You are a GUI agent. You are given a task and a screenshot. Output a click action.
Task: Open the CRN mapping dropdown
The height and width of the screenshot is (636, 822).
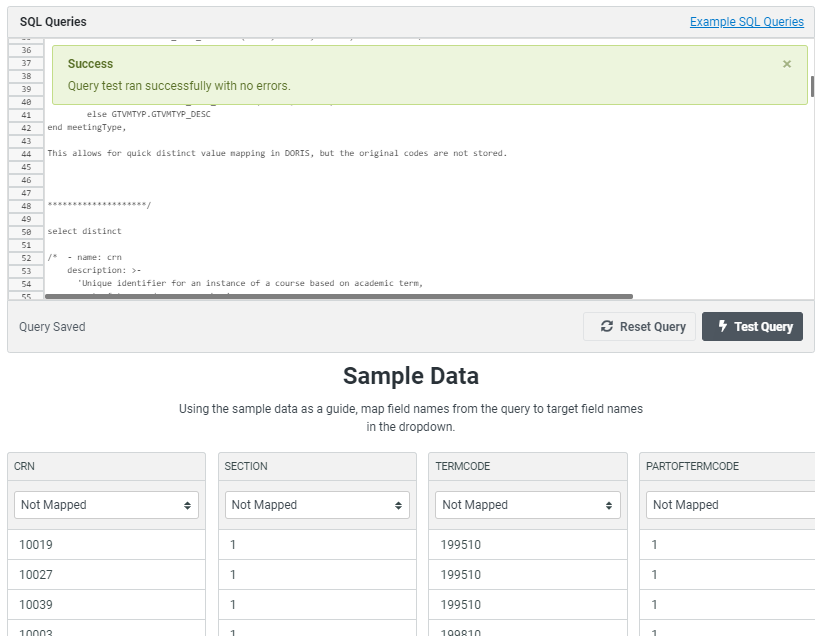[106, 505]
